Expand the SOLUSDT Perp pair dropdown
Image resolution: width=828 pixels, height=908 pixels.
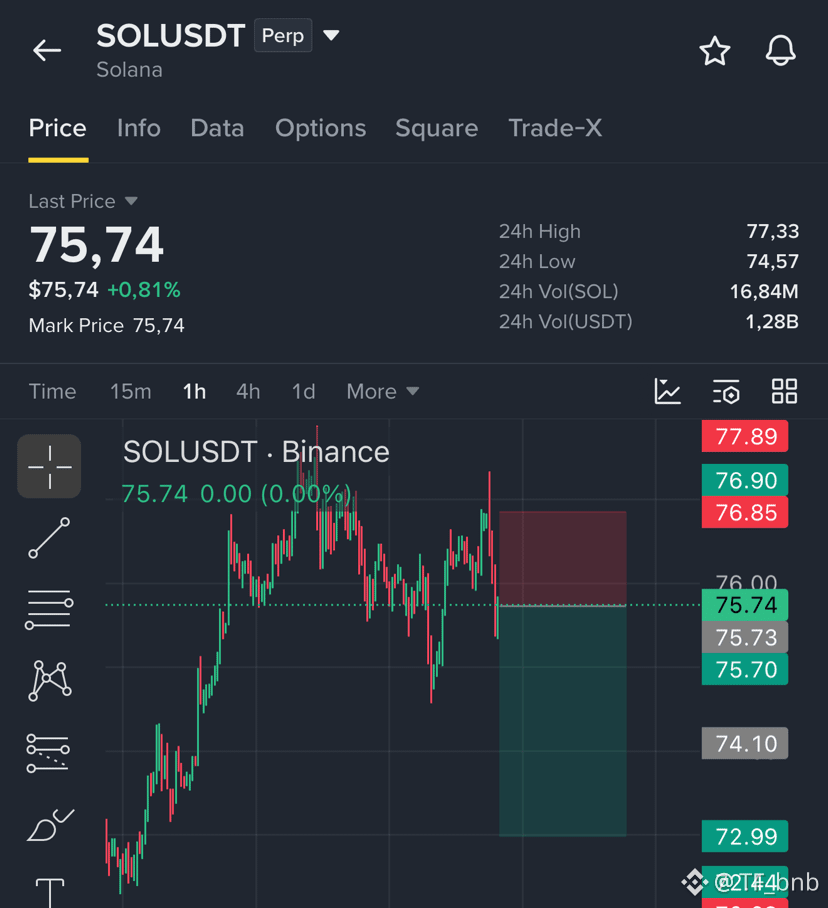click(331, 35)
